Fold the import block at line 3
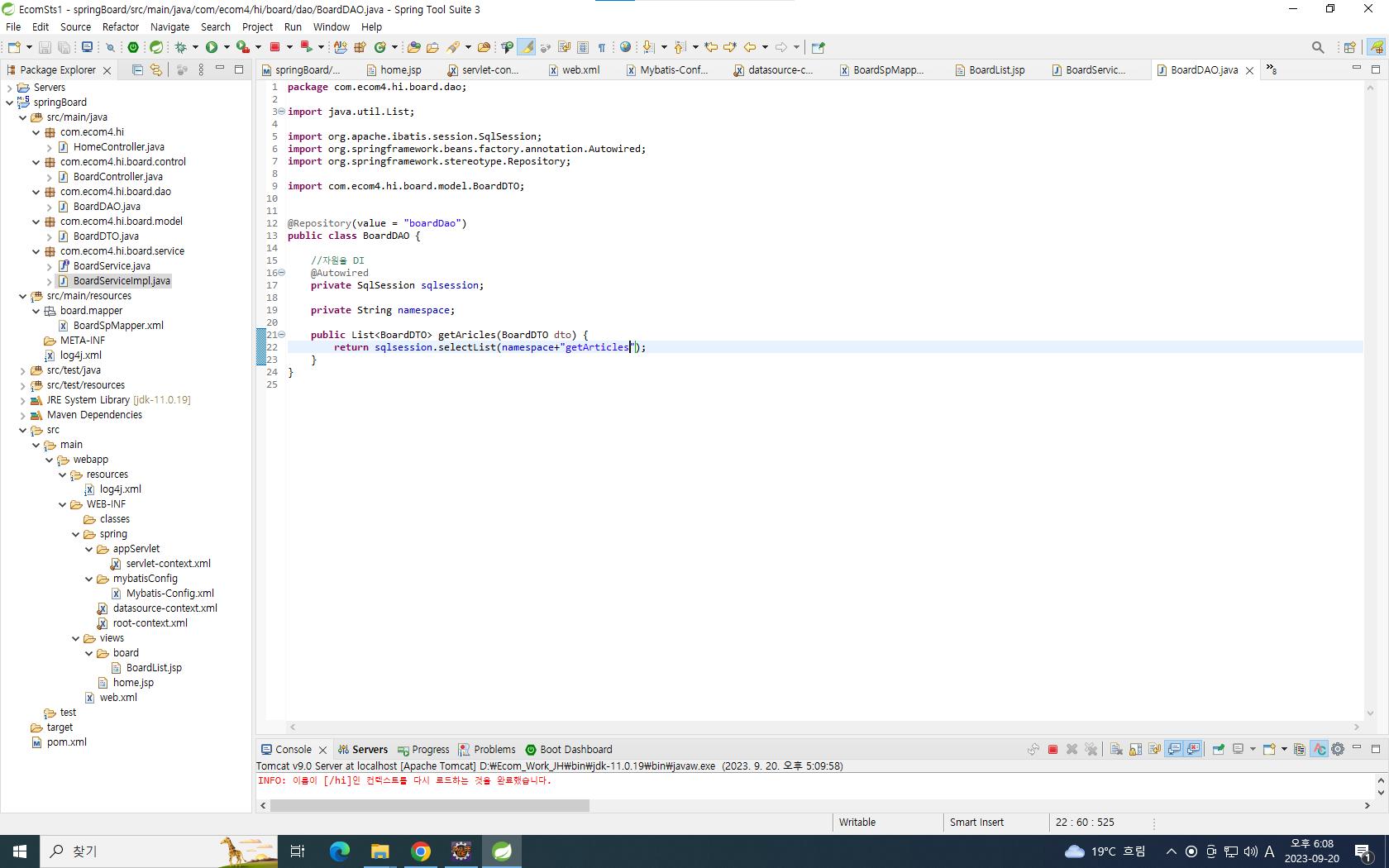Viewport: 1389px width, 868px height. tap(281, 112)
